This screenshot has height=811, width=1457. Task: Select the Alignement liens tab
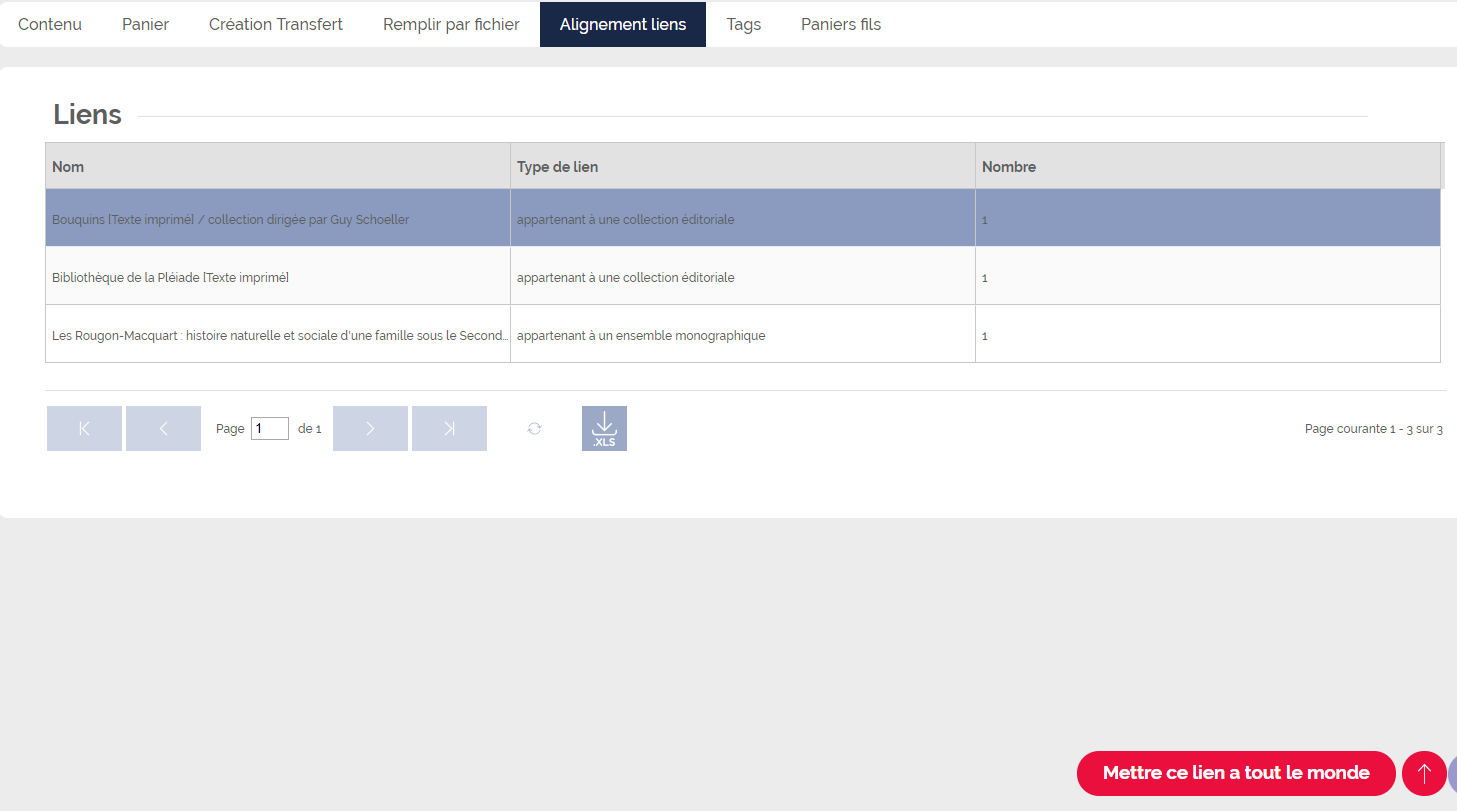[623, 24]
